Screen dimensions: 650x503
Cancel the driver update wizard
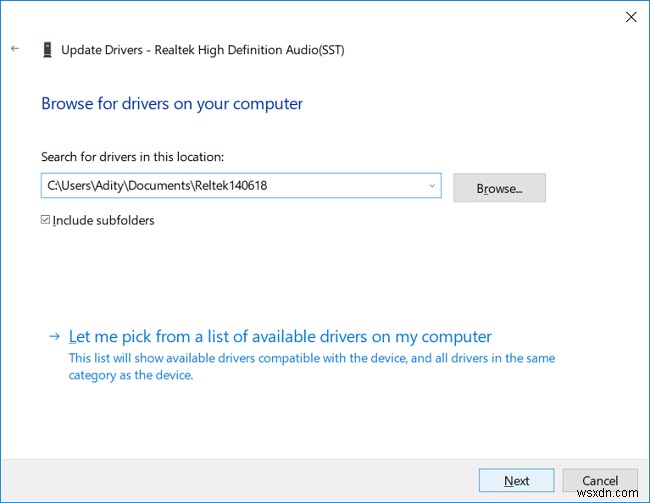coord(600,480)
